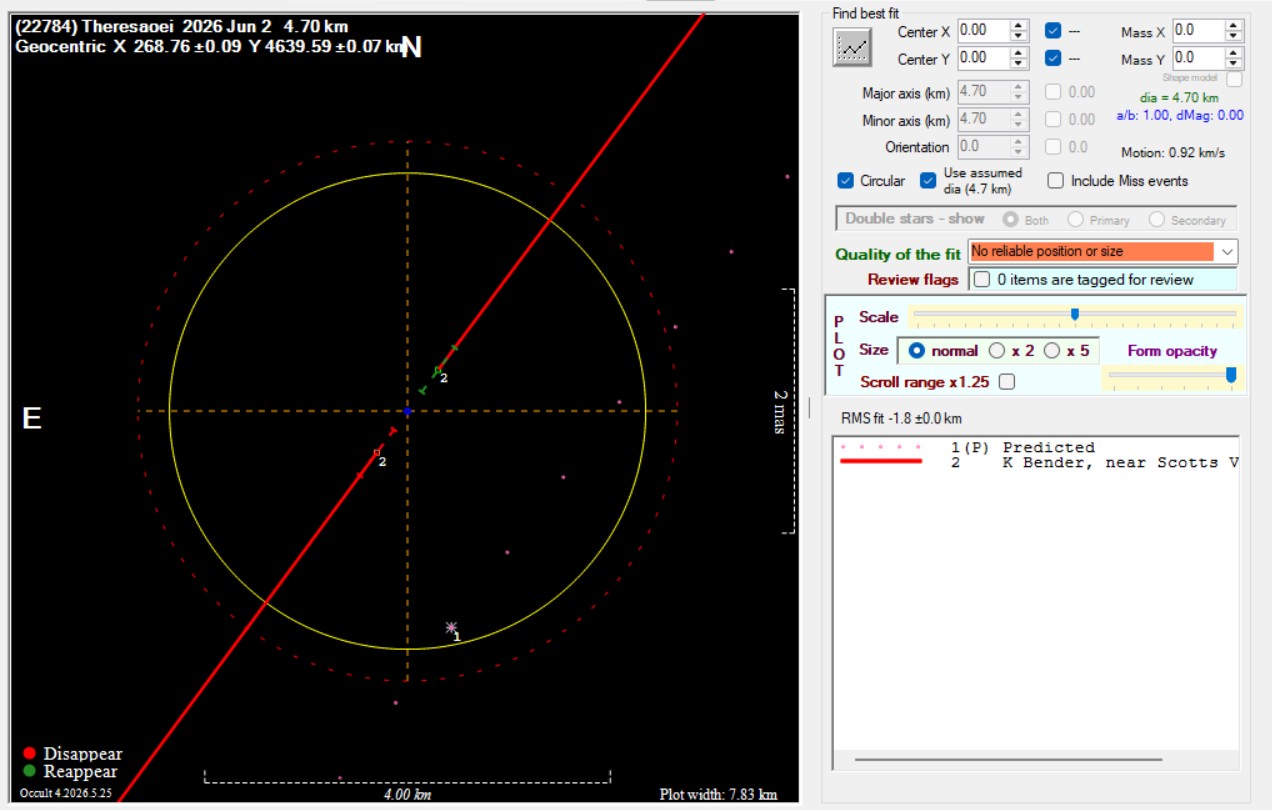Select the Primary double stars radio
This screenshot has width=1272, height=810.
click(1076, 219)
